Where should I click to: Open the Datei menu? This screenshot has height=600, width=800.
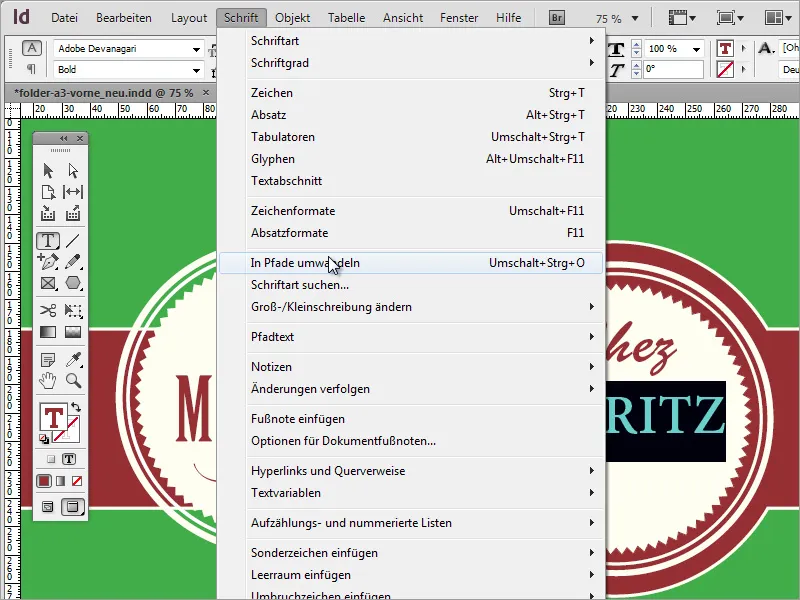click(x=64, y=18)
